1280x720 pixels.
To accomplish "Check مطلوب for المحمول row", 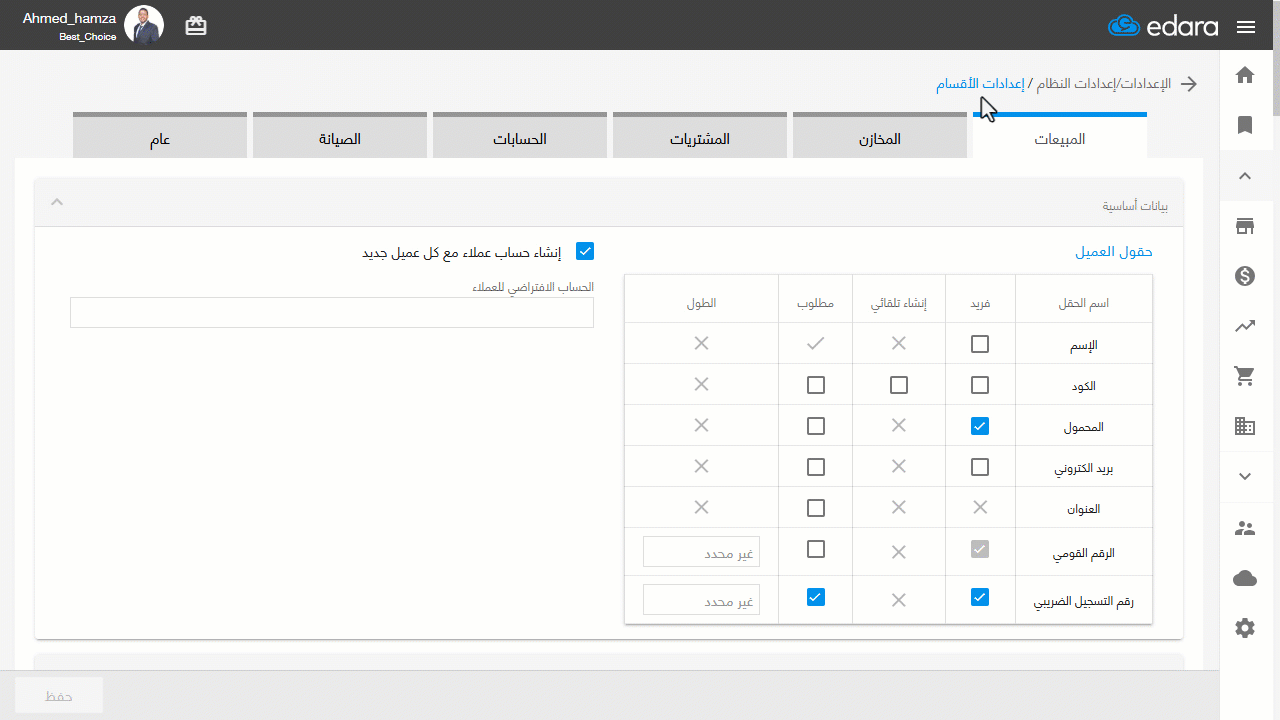I will [816, 426].
